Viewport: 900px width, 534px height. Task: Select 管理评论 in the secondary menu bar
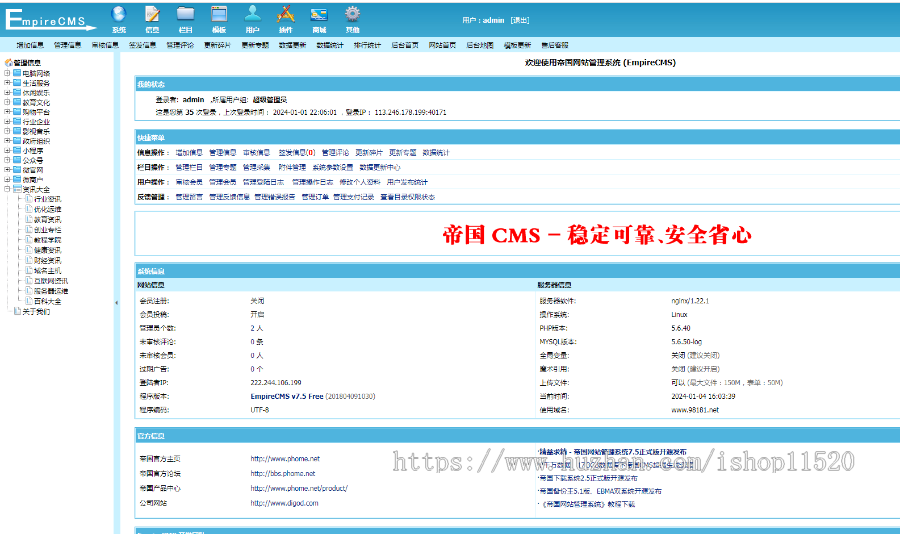[x=180, y=45]
